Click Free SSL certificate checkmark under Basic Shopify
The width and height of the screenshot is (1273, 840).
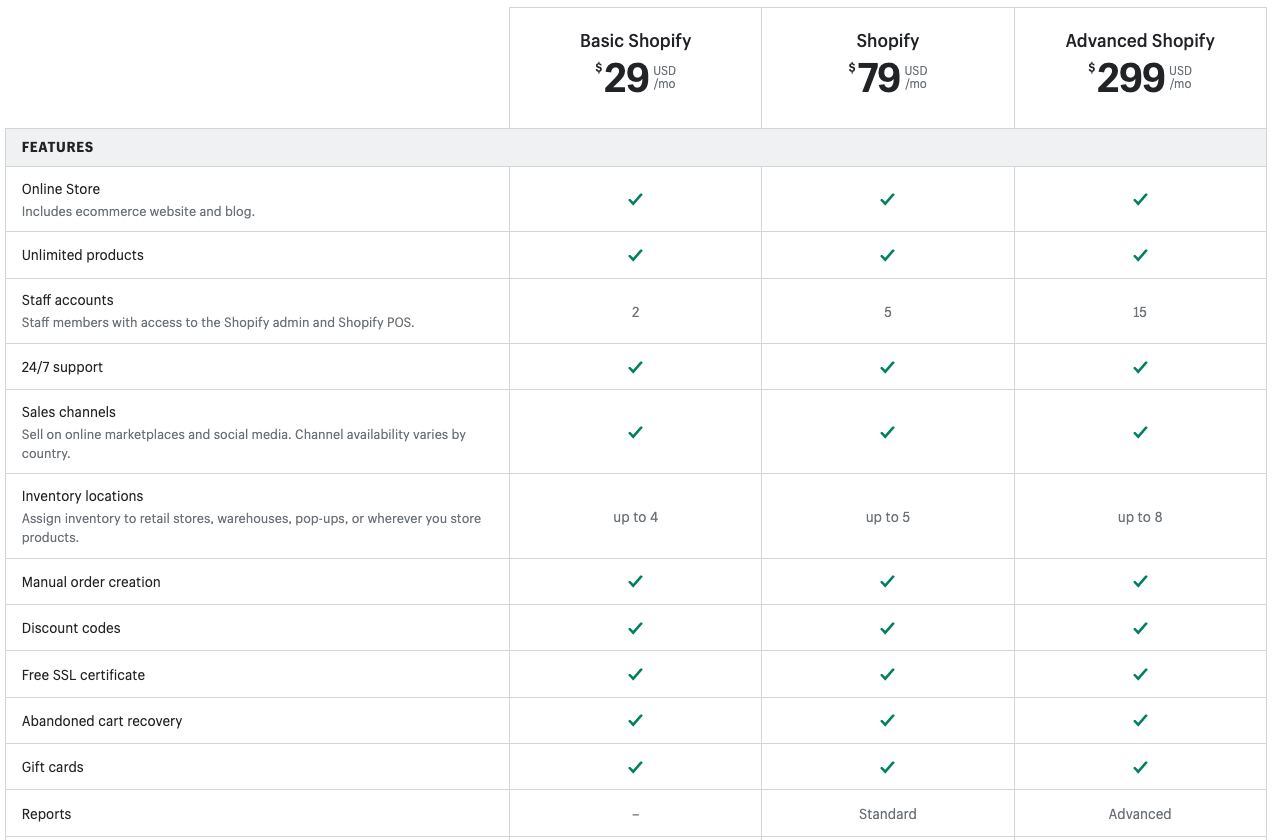coord(635,674)
